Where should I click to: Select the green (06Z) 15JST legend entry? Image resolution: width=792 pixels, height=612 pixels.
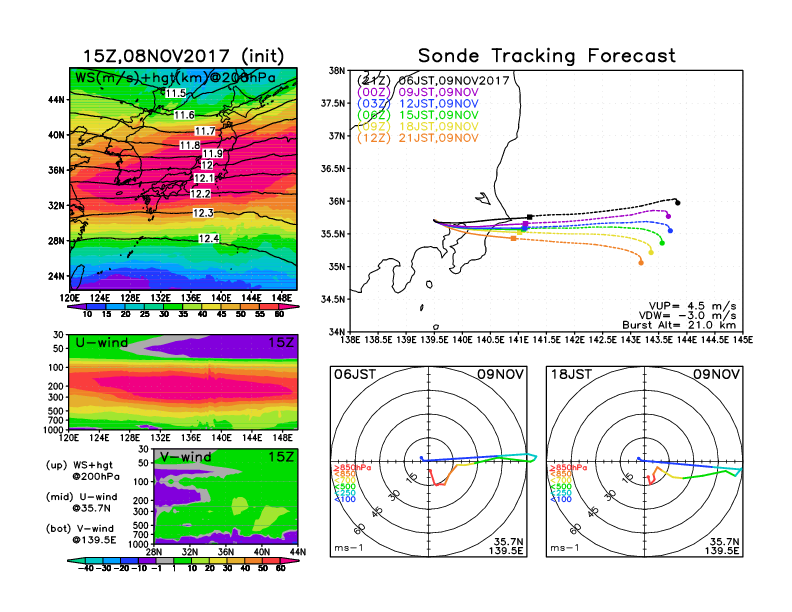click(417, 115)
